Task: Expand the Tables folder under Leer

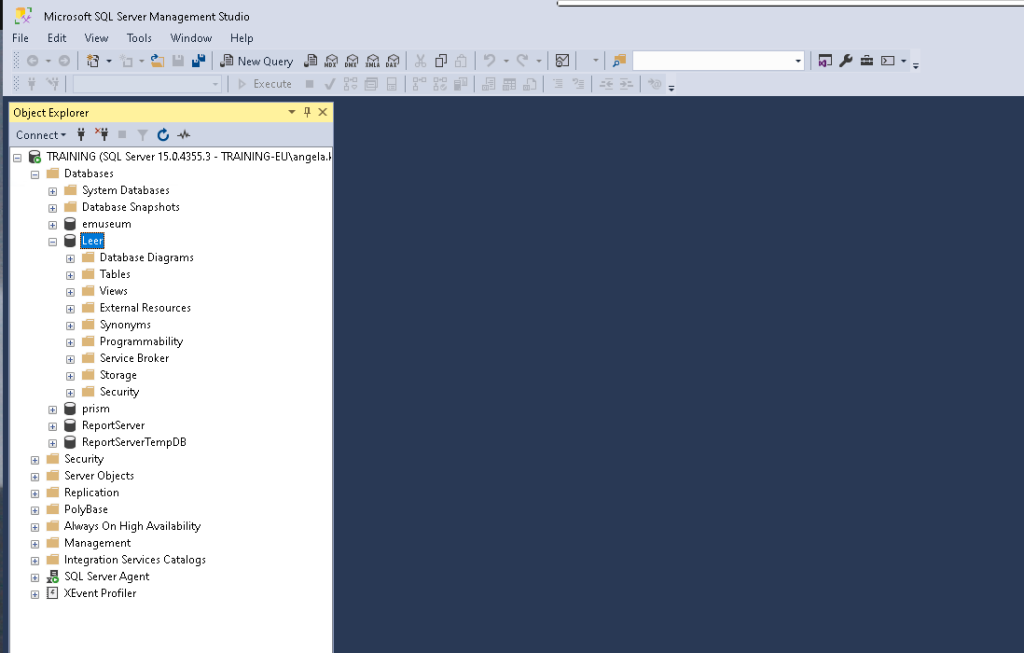Action: point(71,276)
